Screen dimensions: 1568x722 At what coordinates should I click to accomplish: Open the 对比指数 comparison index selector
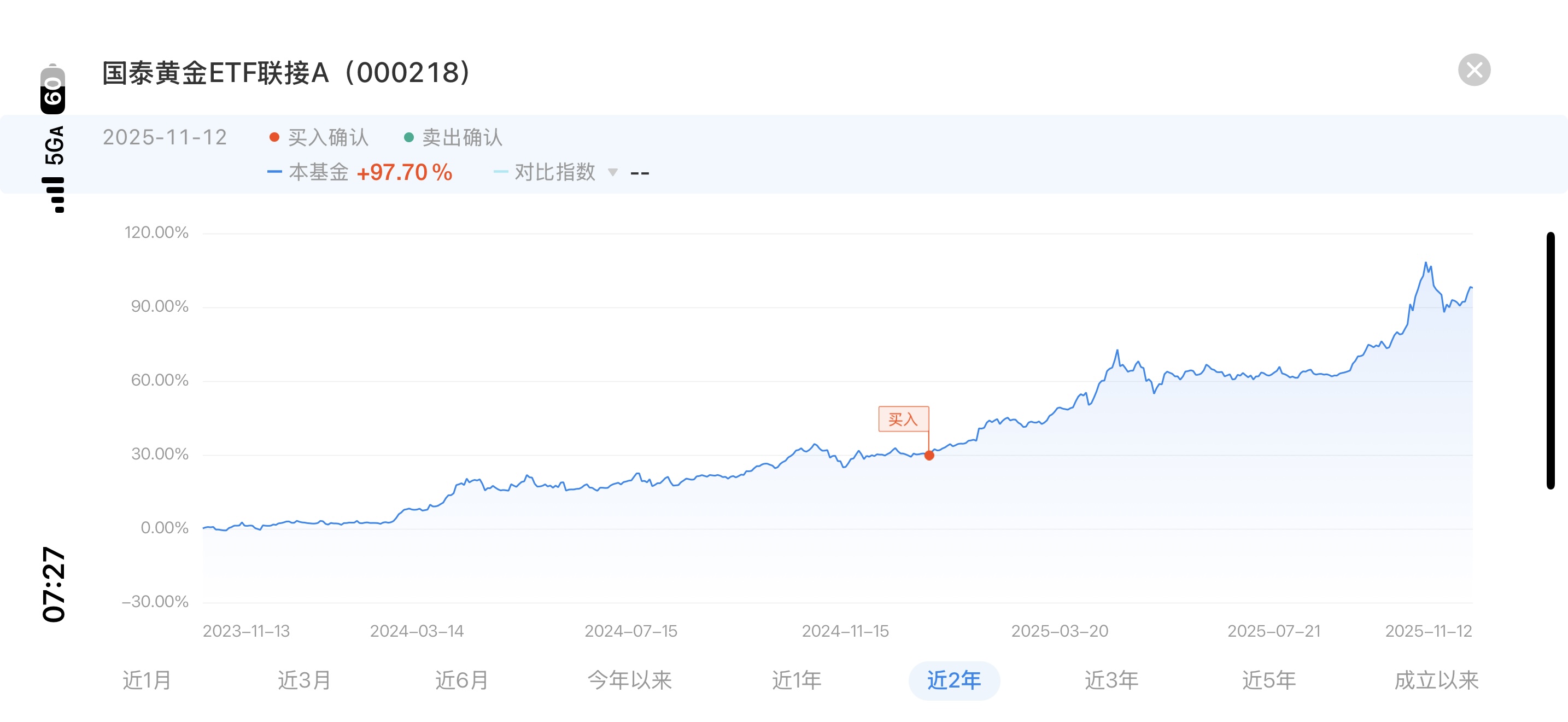pyautogui.click(x=554, y=172)
